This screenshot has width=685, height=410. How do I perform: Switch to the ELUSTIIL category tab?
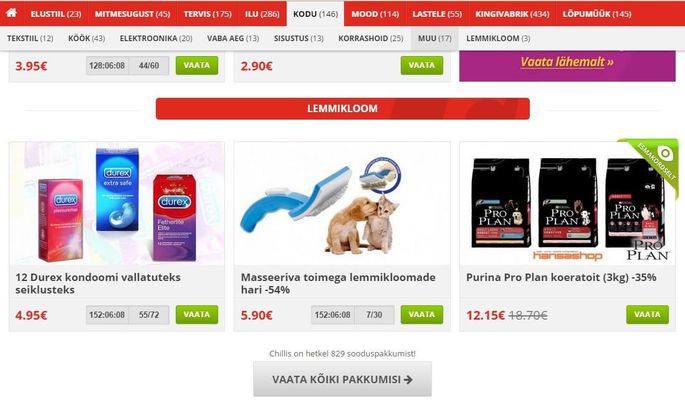(x=56, y=14)
